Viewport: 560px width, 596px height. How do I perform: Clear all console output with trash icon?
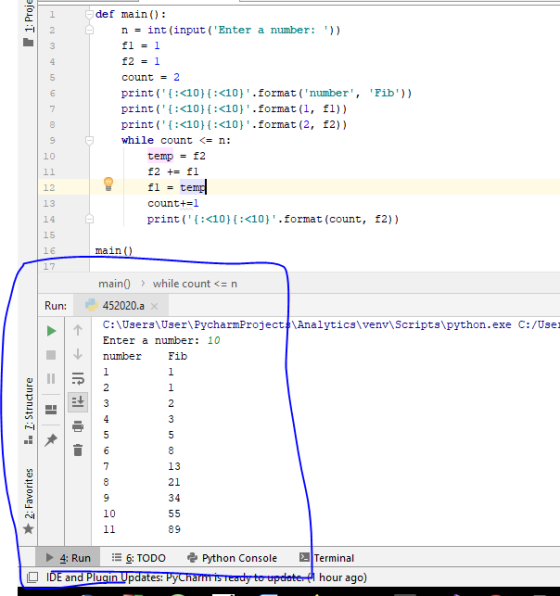(x=78, y=450)
